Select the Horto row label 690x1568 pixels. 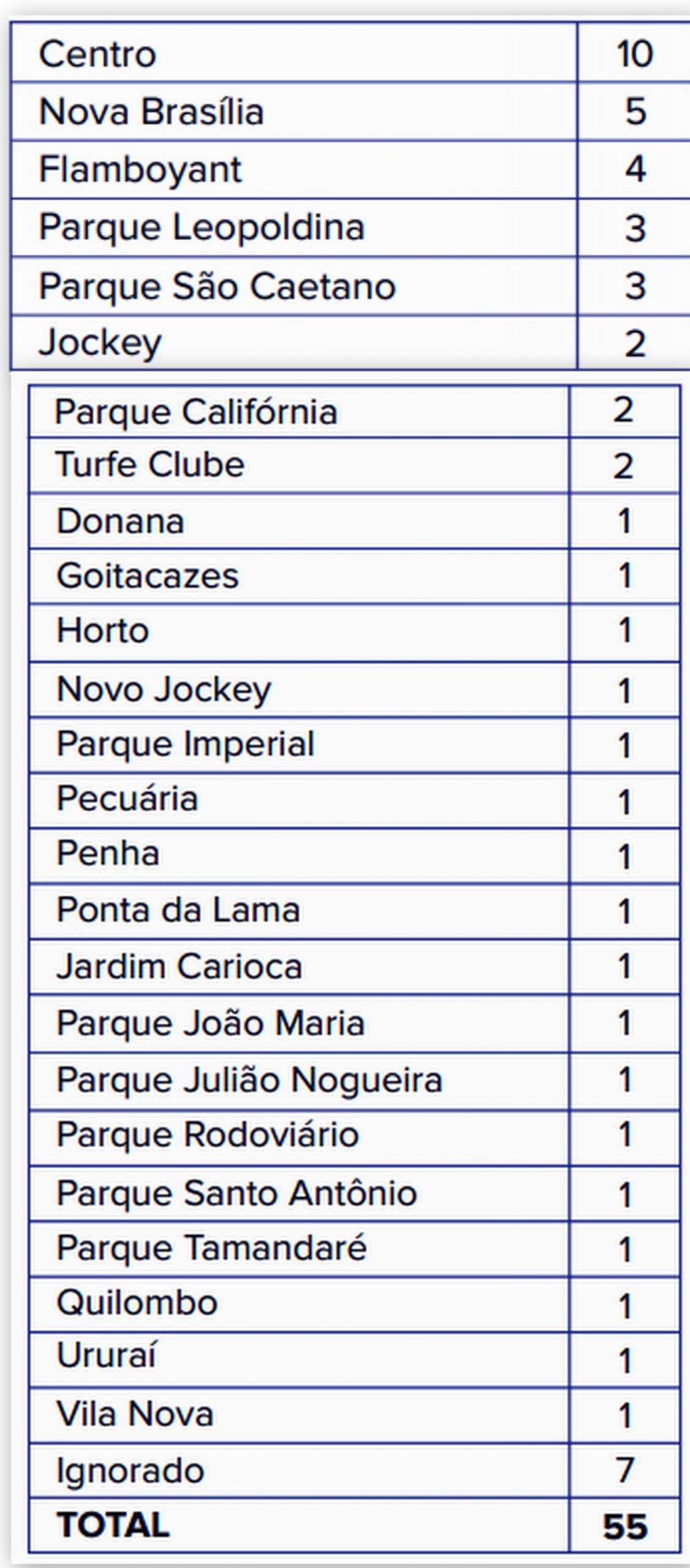click(102, 630)
